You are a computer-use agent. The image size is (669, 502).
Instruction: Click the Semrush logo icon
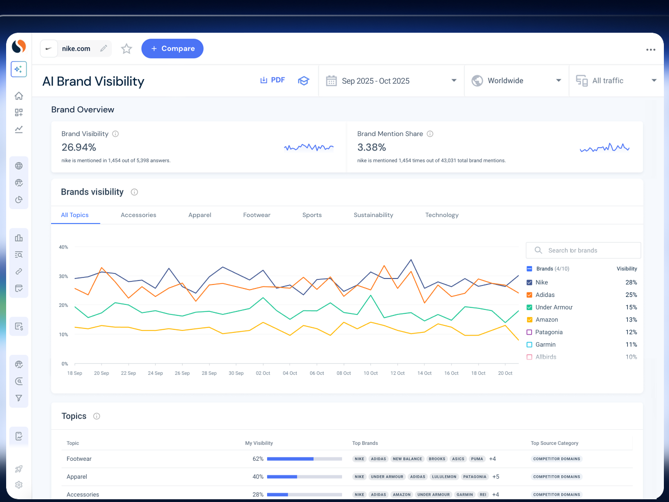tap(19, 46)
